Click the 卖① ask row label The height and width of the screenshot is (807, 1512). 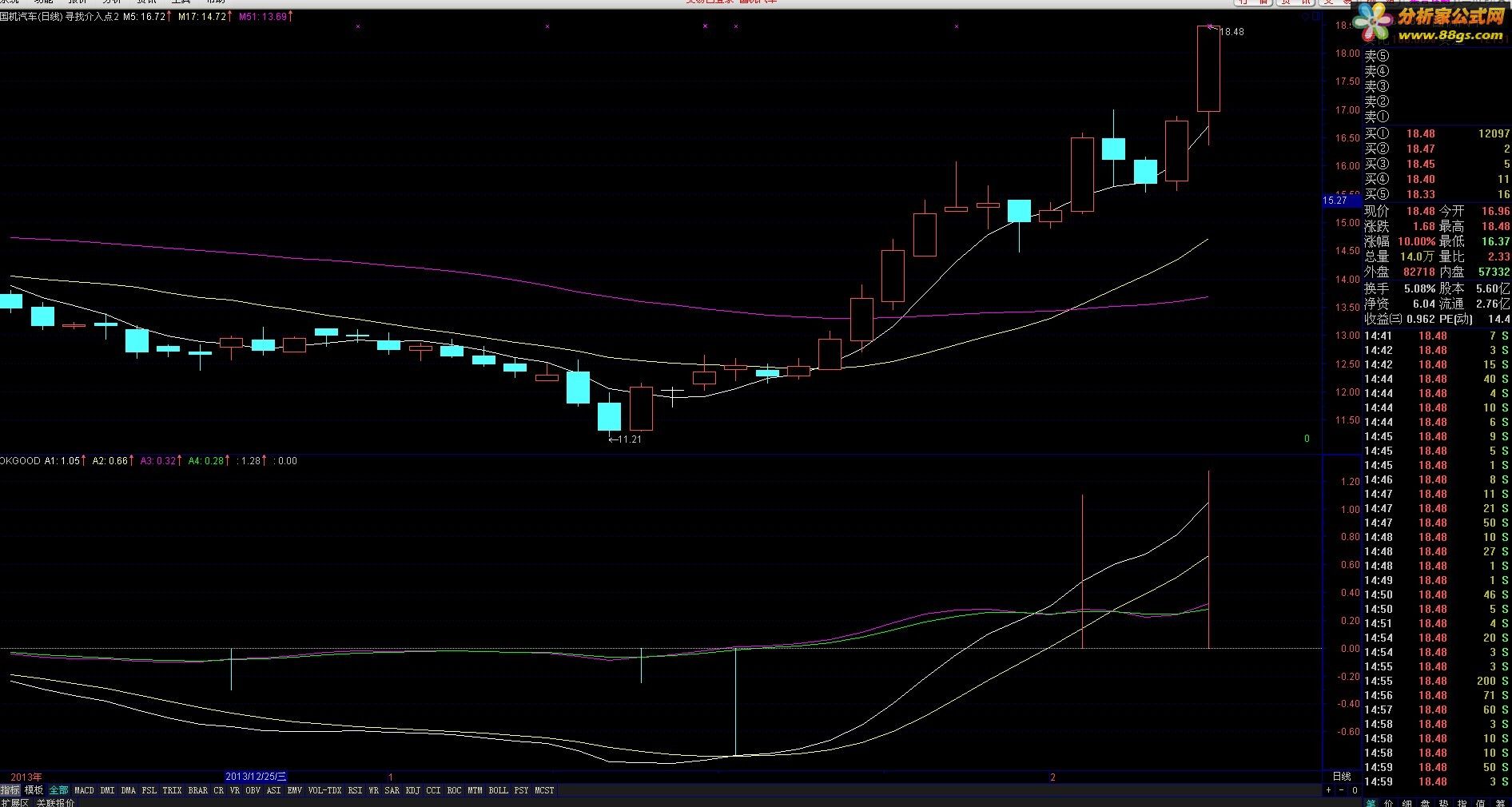1376,117
